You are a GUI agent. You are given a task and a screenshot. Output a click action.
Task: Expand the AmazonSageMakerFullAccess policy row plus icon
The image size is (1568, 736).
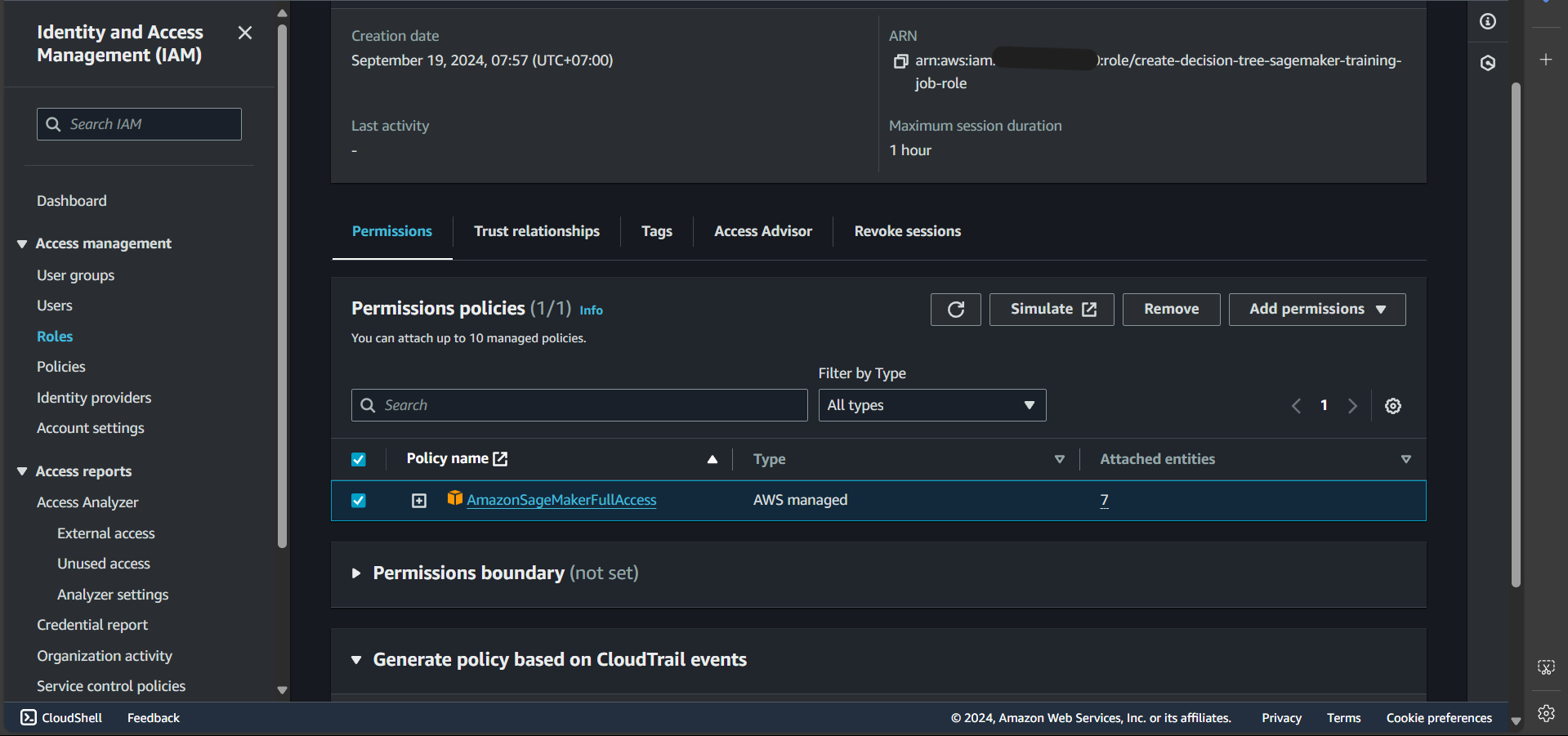click(x=419, y=501)
